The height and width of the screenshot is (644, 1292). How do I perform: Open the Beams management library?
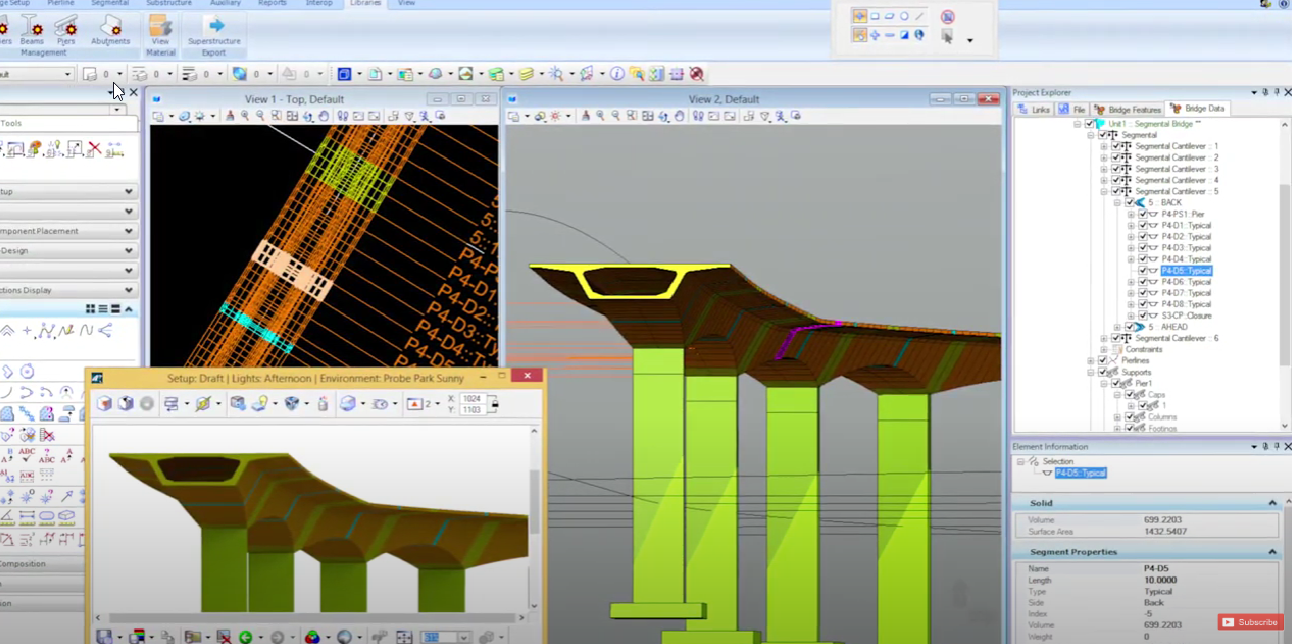30,27
